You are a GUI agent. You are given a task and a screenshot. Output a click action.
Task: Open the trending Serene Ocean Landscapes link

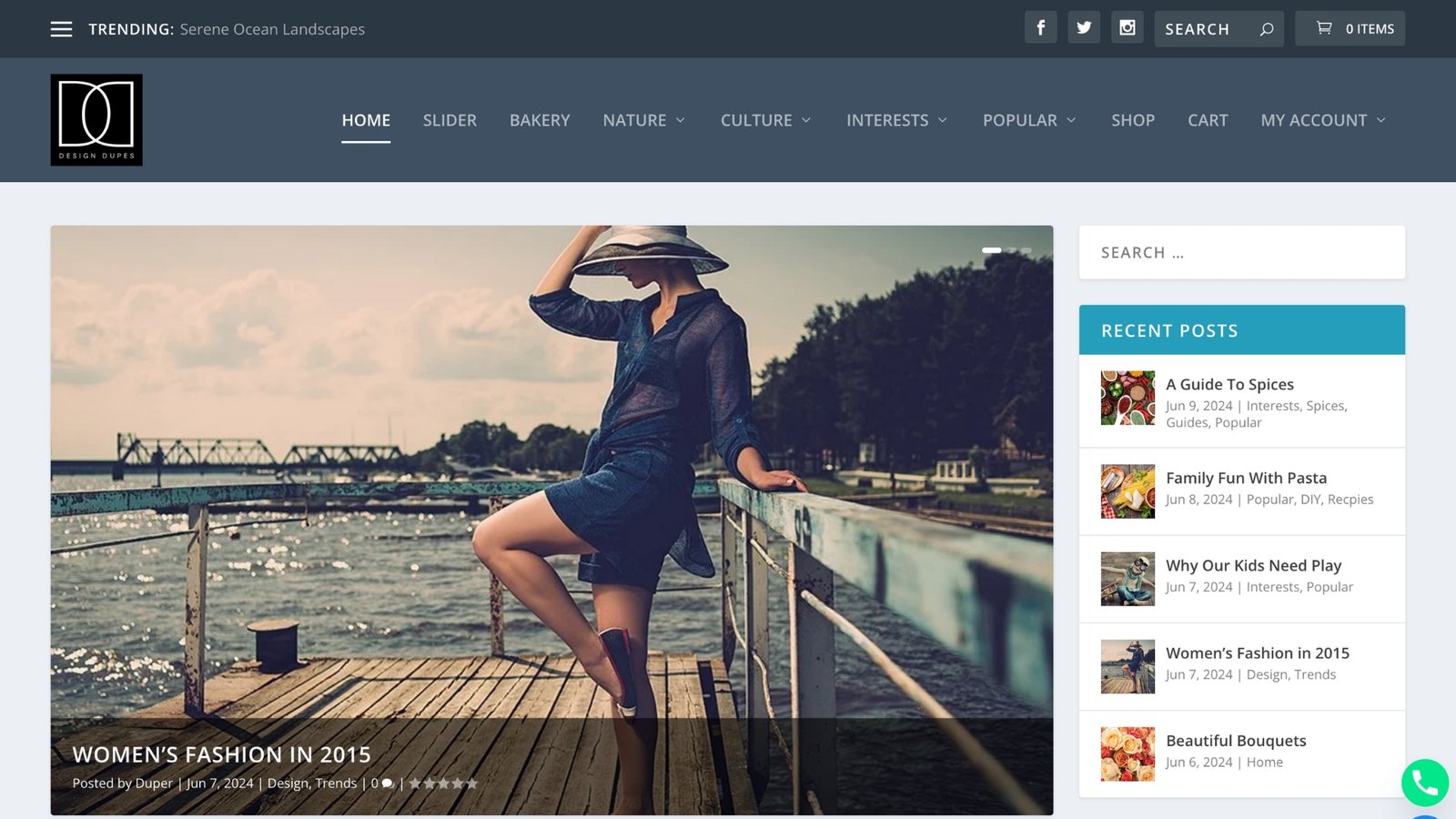(272, 29)
